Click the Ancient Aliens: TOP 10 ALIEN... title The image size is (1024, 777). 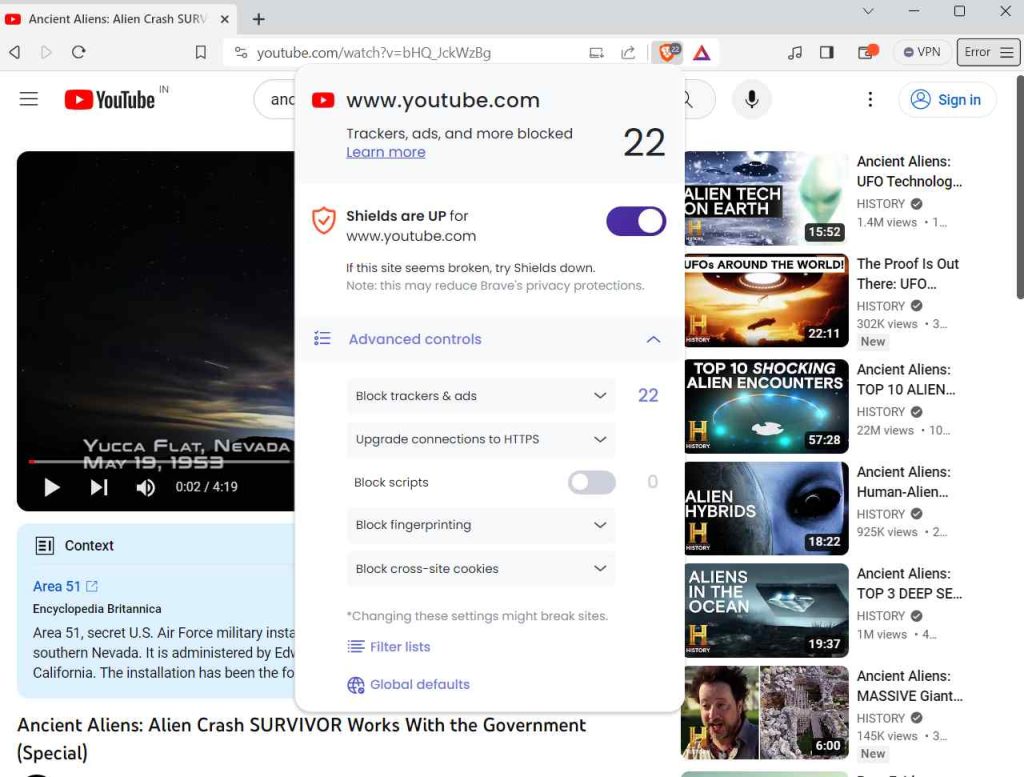point(906,379)
